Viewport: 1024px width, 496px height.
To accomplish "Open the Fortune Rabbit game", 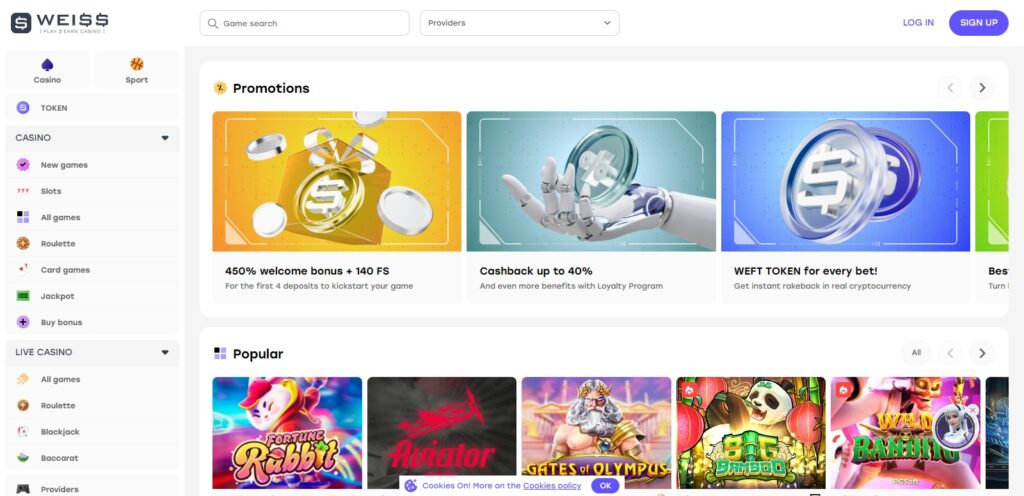I will (x=287, y=433).
